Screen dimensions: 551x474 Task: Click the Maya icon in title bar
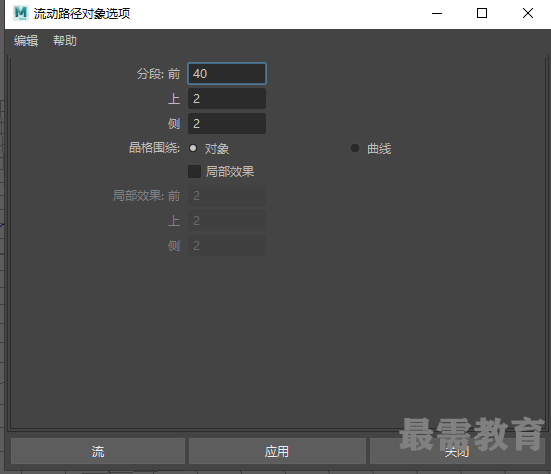(x=21, y=13)
